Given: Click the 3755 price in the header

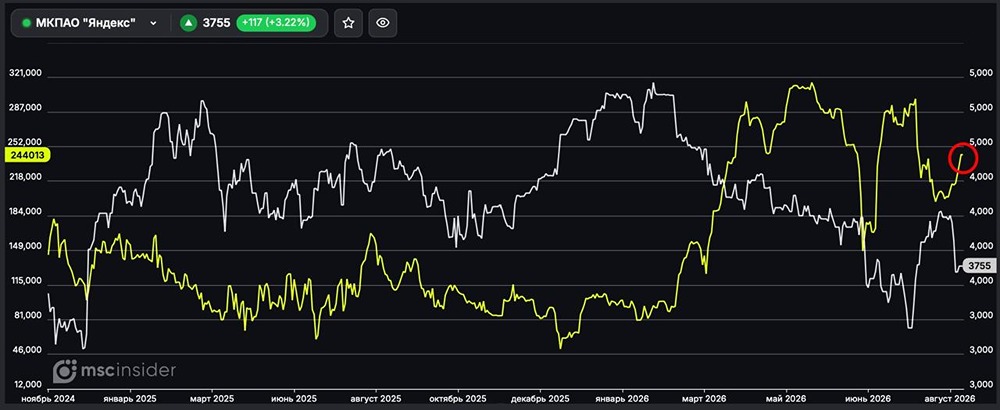Looking at the screenshot, I should 216,23.
